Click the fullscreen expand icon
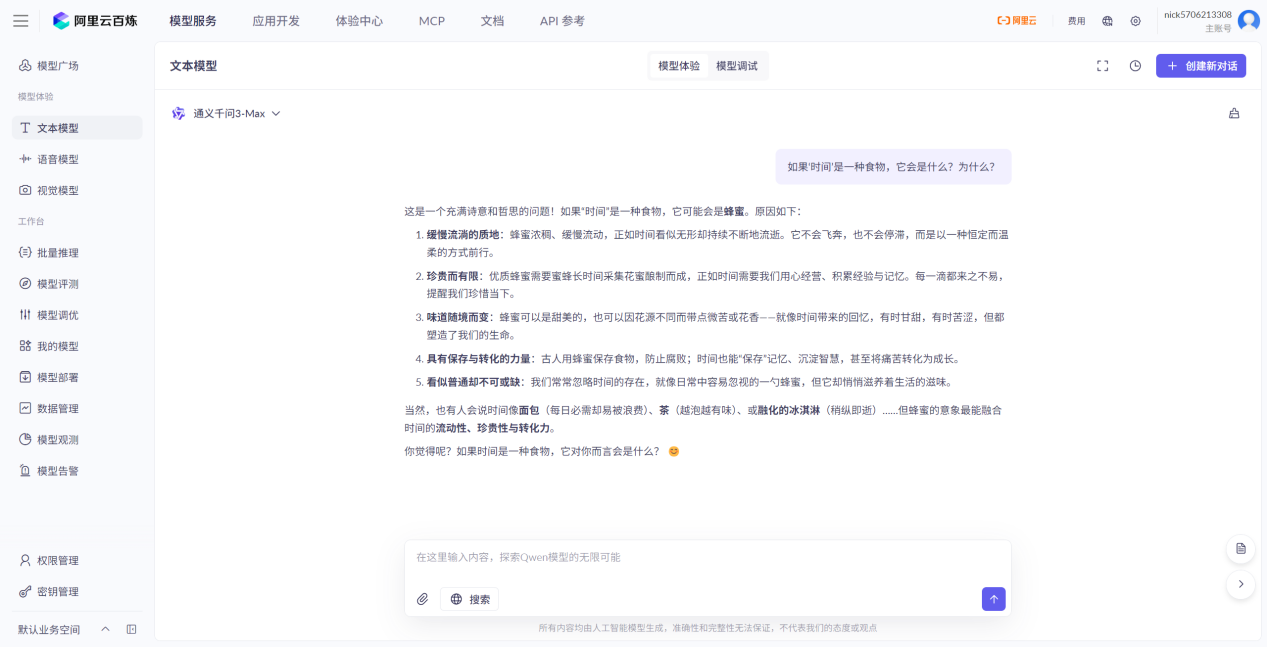This screenshot has height=647, width=1267. [x=1103, y=66]
